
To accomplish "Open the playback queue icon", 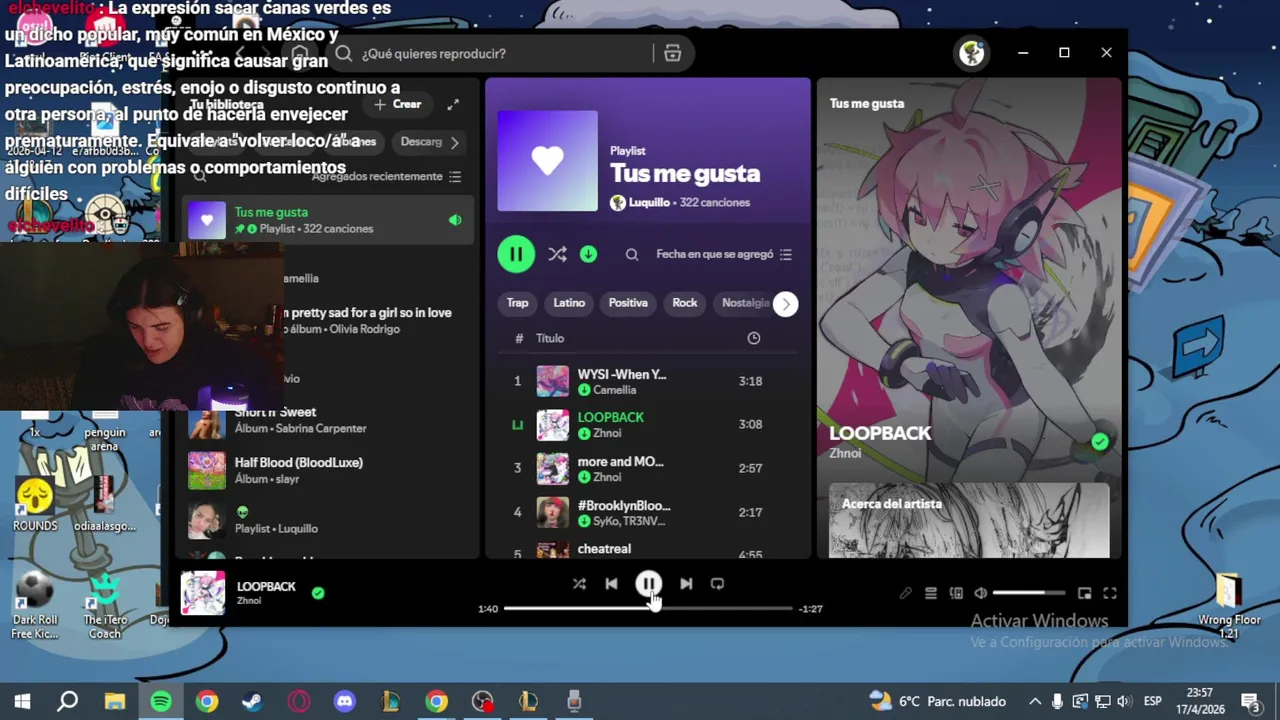I will click(x=931, y=593).
